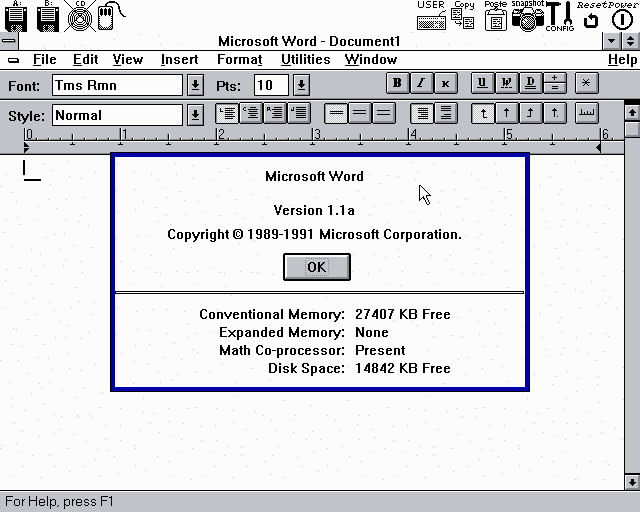This screenshot has width=640, height=512.
Task: Click vertical scrollbar down arrow
Action: [x=632, y=482]
